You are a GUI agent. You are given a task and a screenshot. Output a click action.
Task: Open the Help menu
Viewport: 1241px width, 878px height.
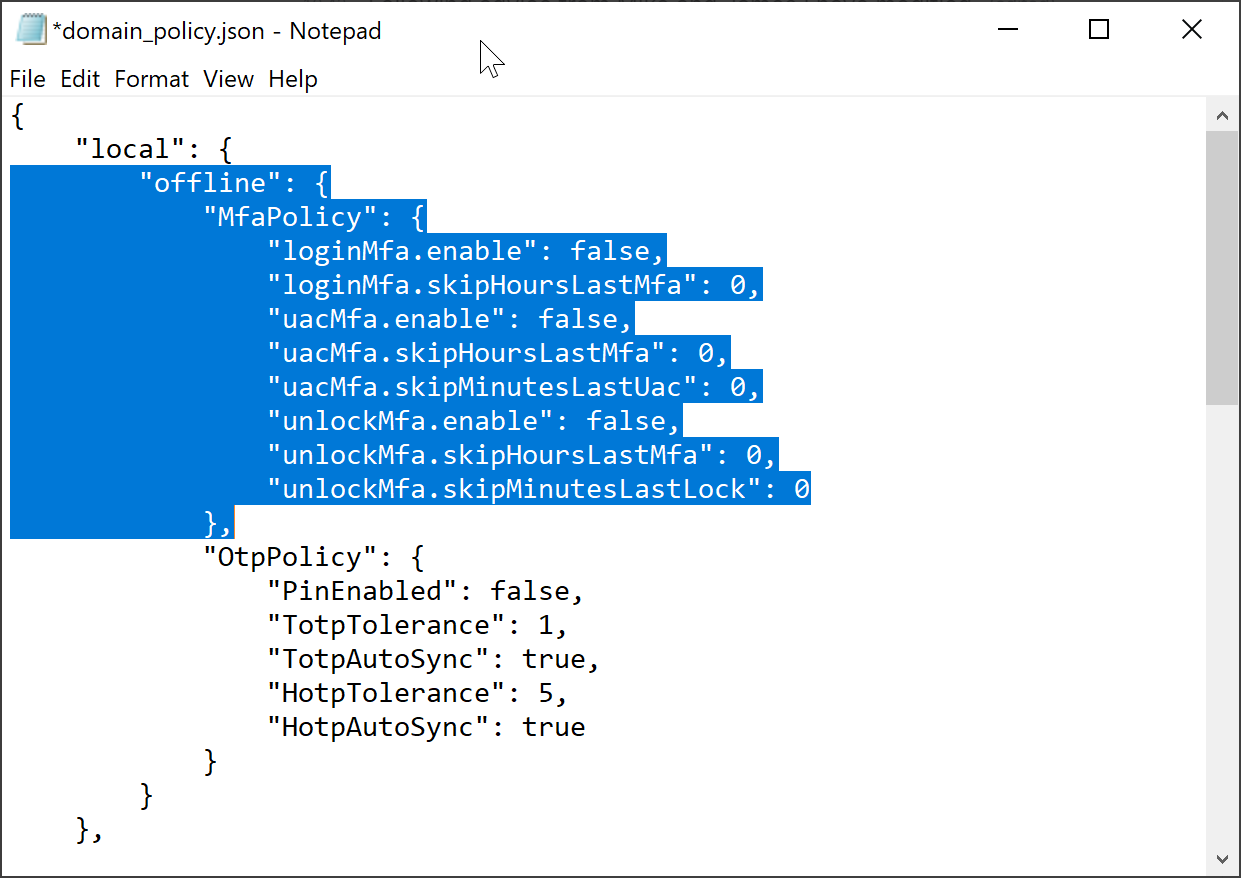pyautogui.click(x=293, y=79)
